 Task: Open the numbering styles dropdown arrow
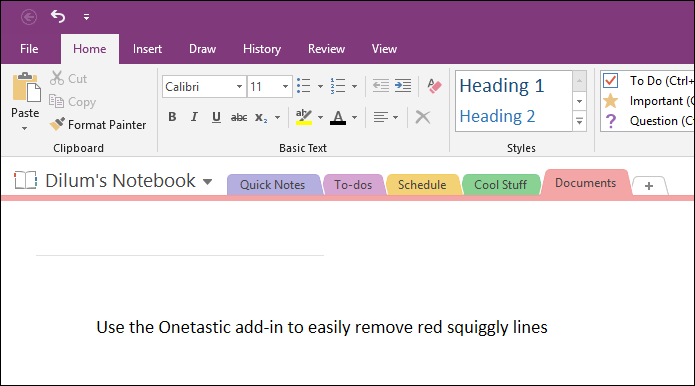tap(354, 86)
